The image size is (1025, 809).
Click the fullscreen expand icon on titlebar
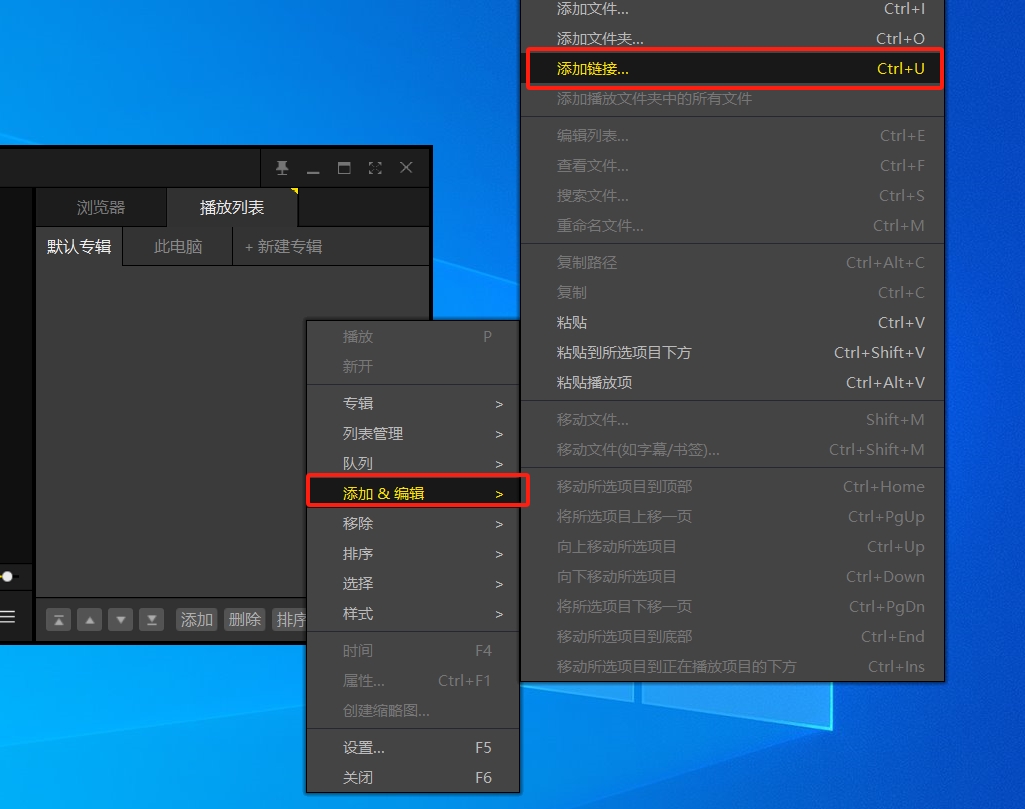(374, 168)
